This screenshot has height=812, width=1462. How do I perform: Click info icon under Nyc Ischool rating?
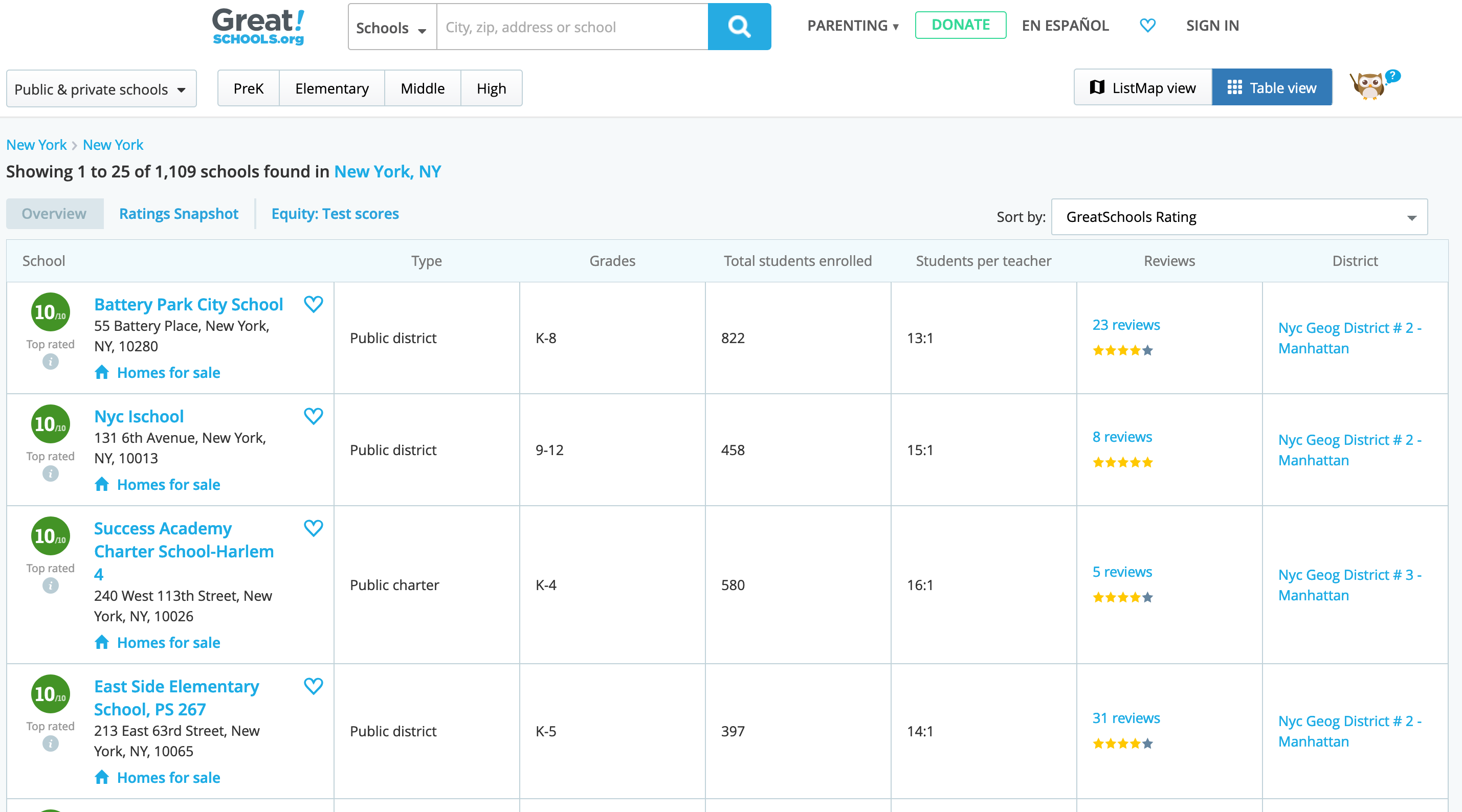tap(51, 473)
